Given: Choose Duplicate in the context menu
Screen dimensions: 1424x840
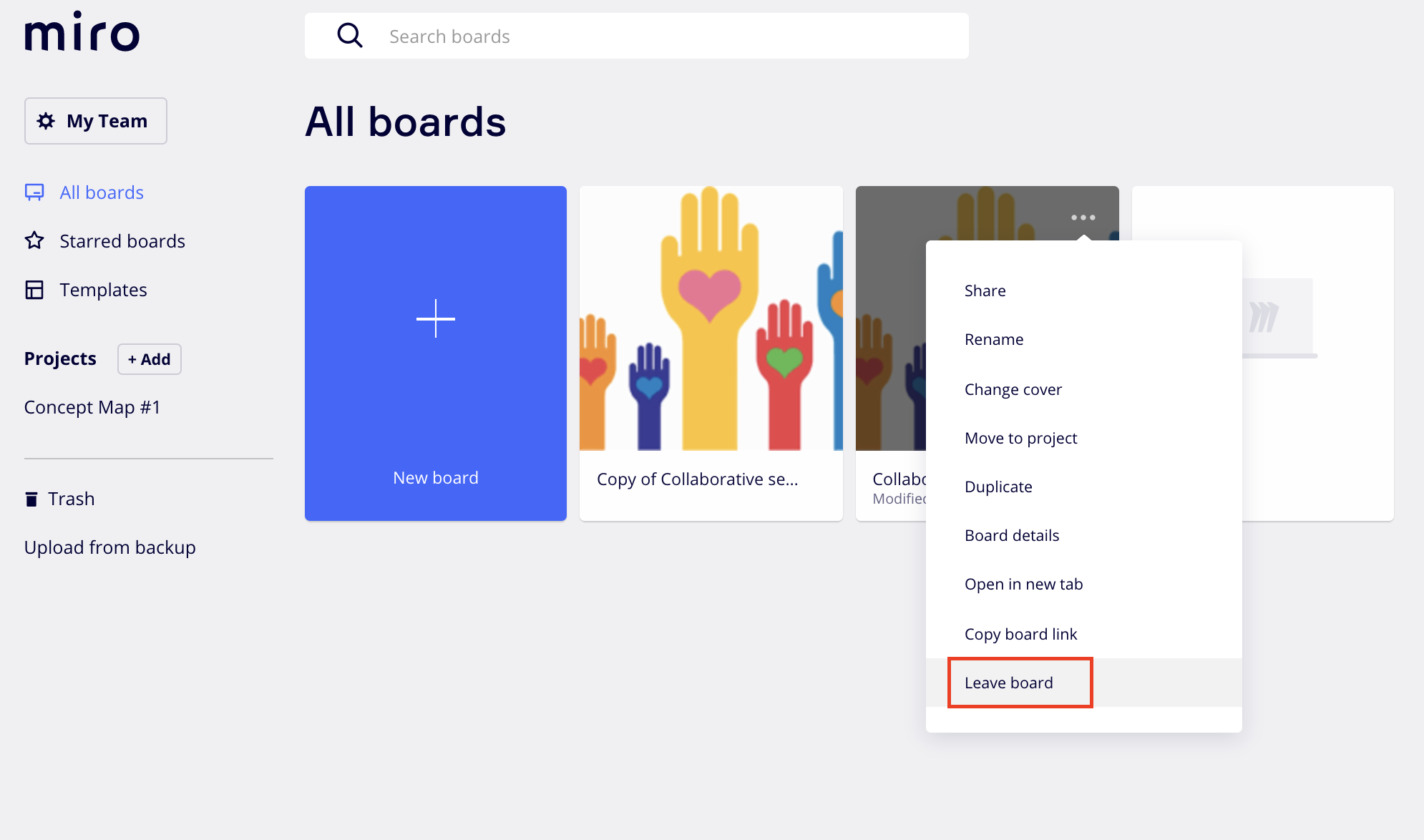Looking at the screenshot, I should click(x=998, y=487).
